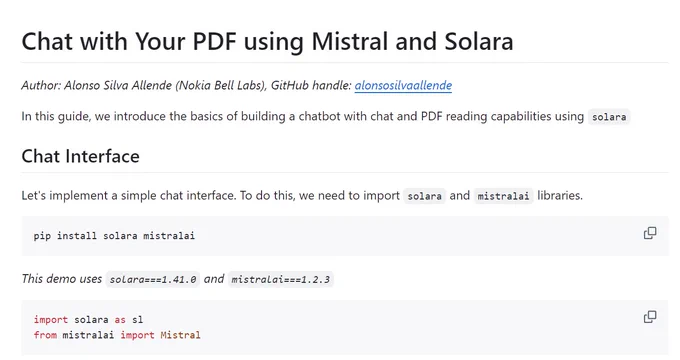Click the 'mistralai===1.2.3' version tag

click(x=281, y=279)
